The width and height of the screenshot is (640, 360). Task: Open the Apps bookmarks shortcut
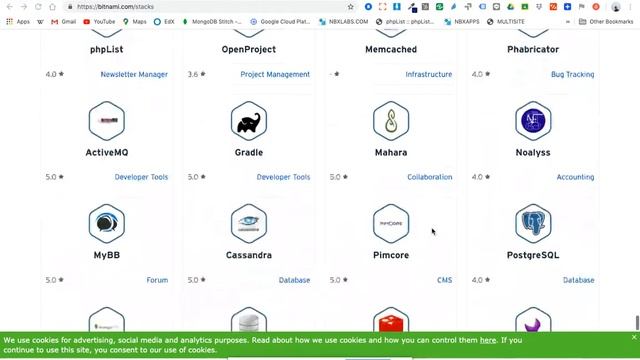coord(18,22)
